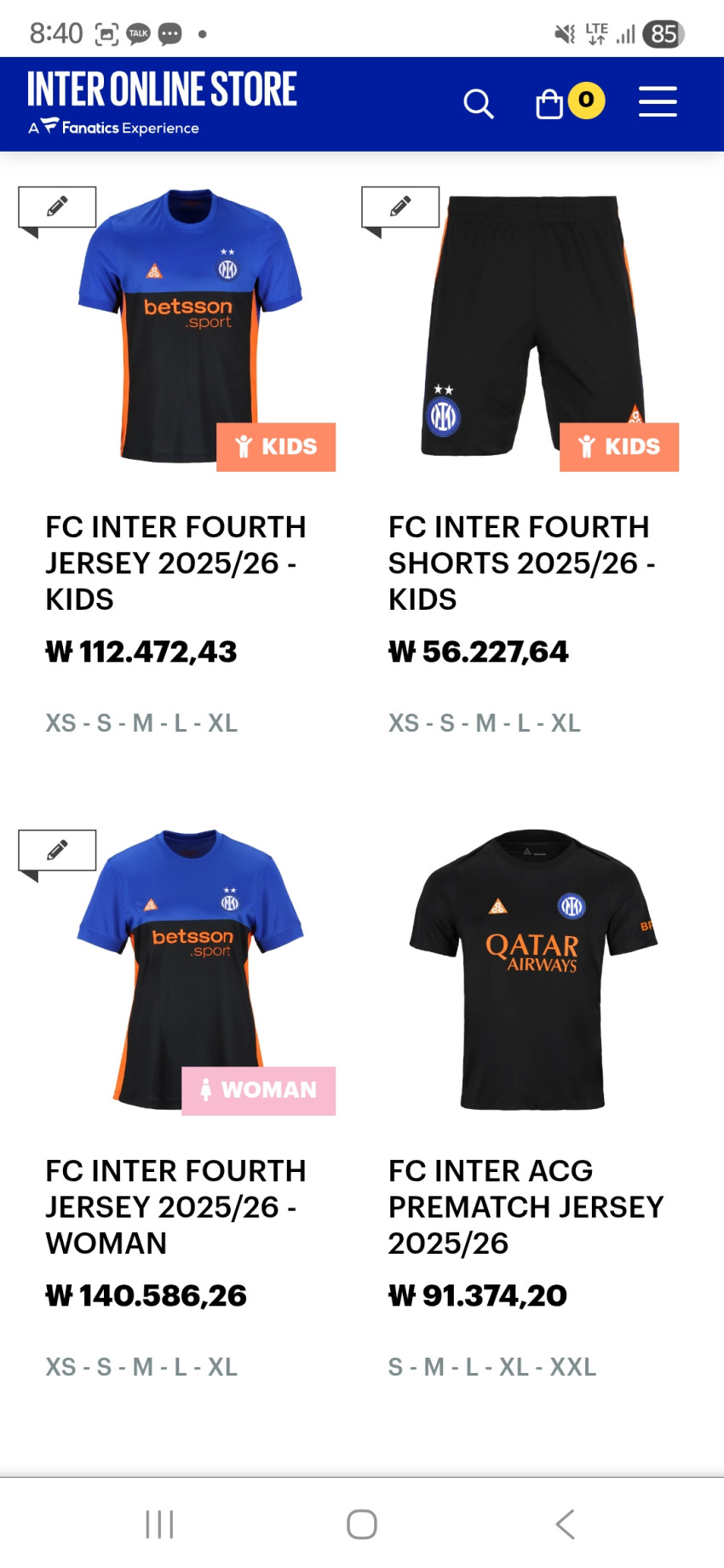Tap the pink WOMAN label badge
The height and width of the screenshot is (1568, 724).
pos(259,1090)
